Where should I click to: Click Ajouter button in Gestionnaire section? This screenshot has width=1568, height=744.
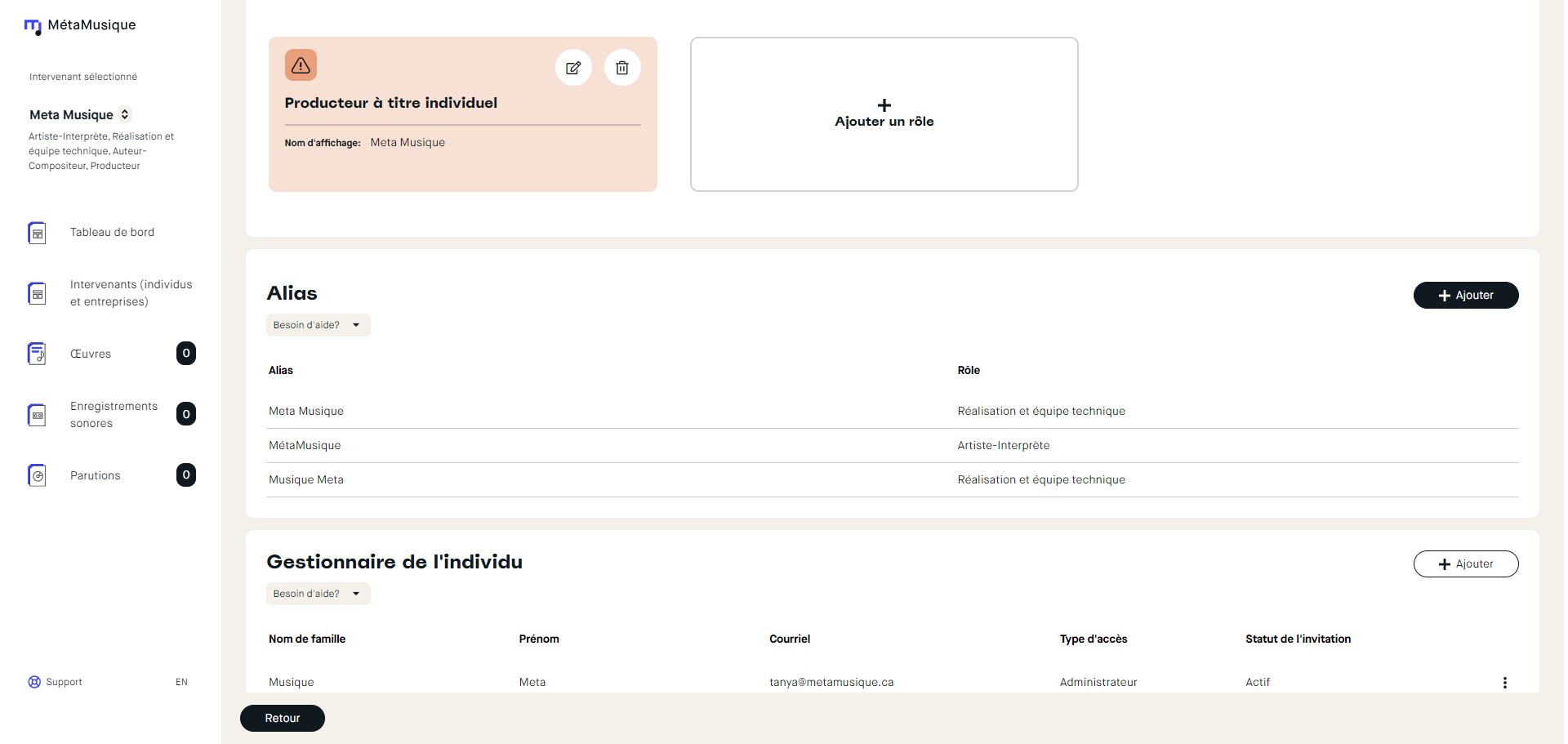click(1465, 564)
